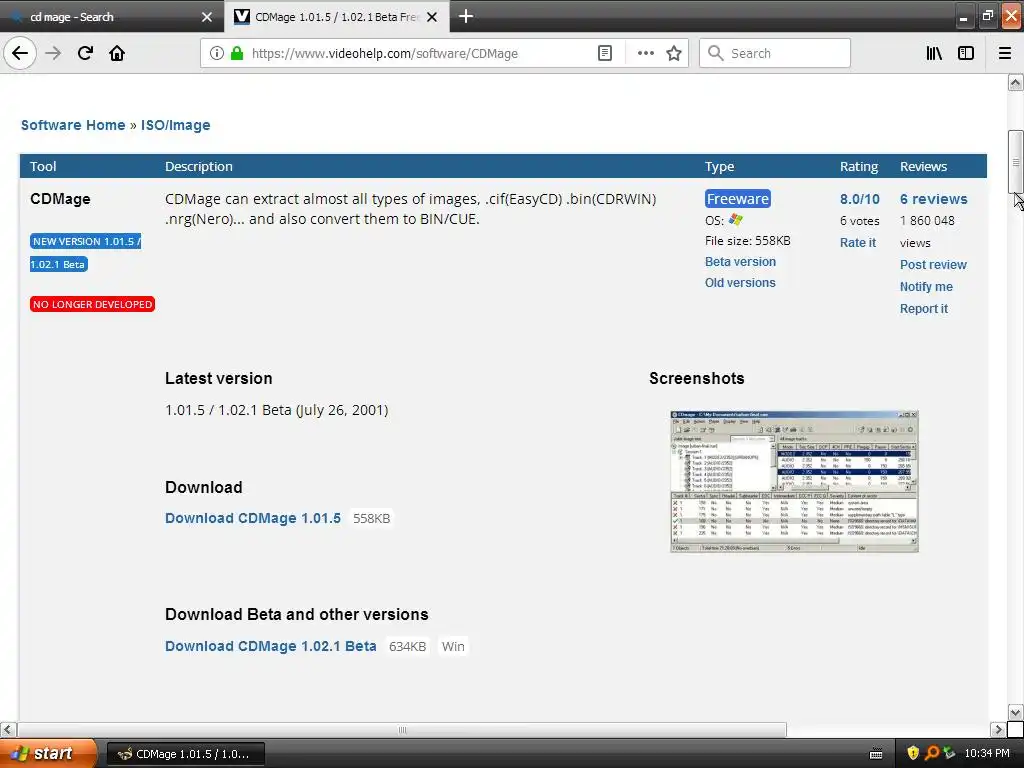
Task: Close the CDMage 1.01.5 tab
Action: 432,17
